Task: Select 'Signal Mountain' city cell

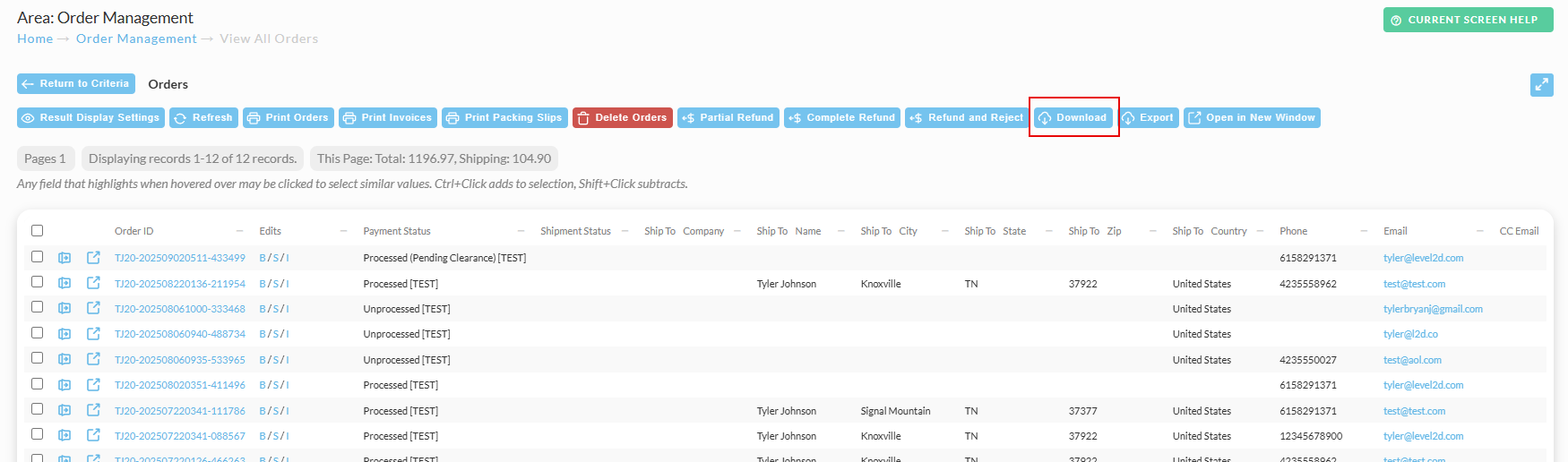Action: tap(896, 411)
